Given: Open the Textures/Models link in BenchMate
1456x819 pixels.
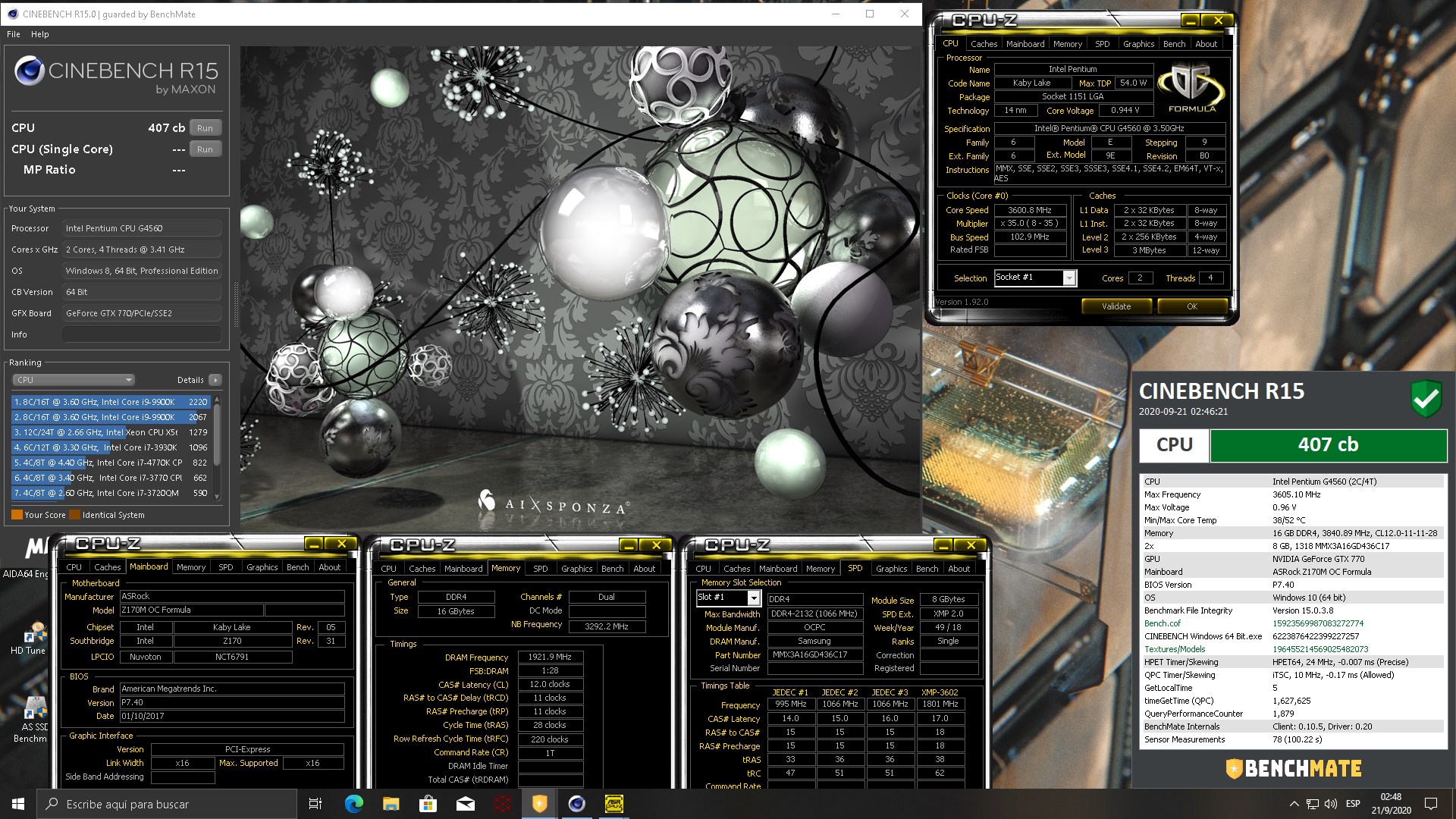Looking at the screenshot, I should [x=1174, y=649].
